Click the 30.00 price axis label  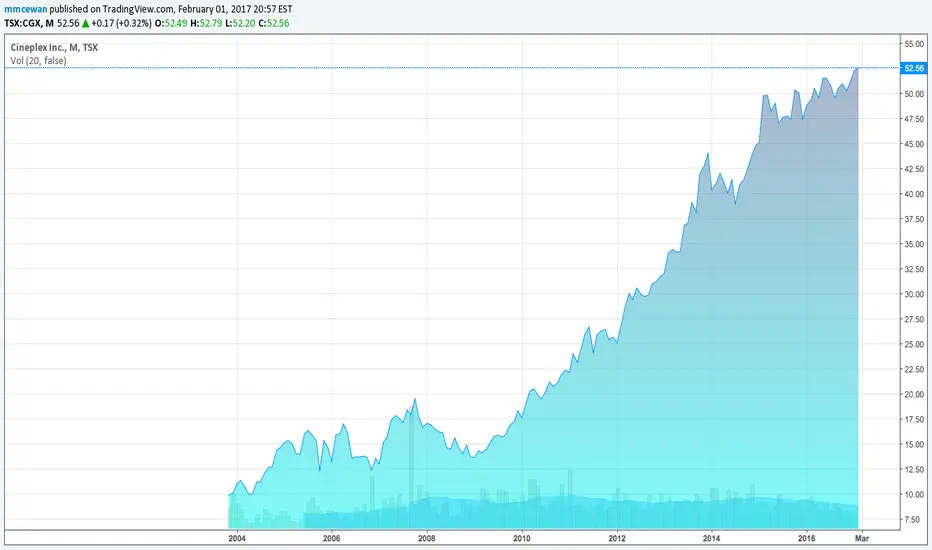tap(914, 294)
